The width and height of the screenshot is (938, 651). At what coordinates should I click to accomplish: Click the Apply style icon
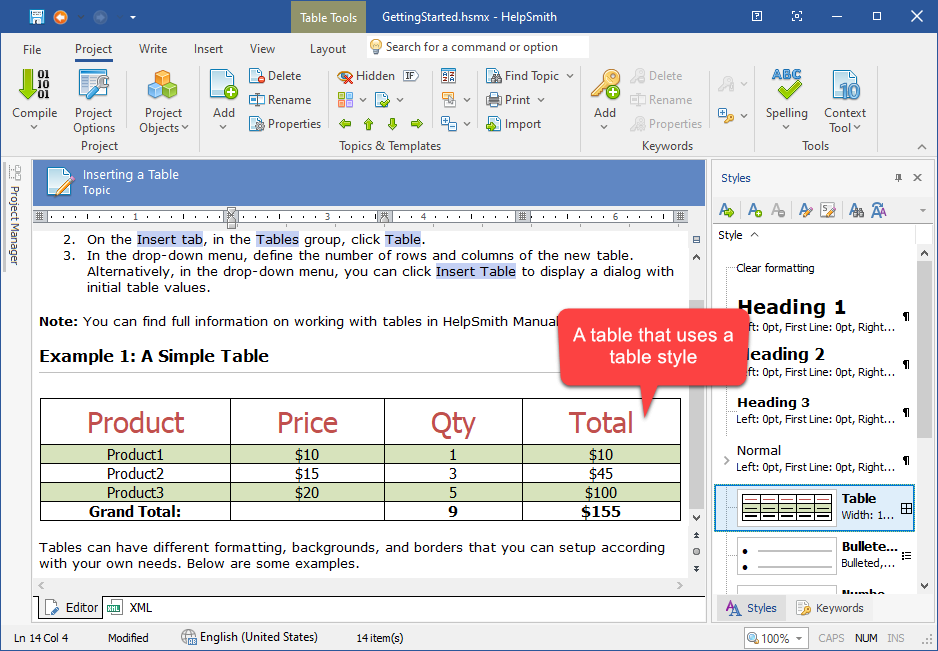pos(726,210)
